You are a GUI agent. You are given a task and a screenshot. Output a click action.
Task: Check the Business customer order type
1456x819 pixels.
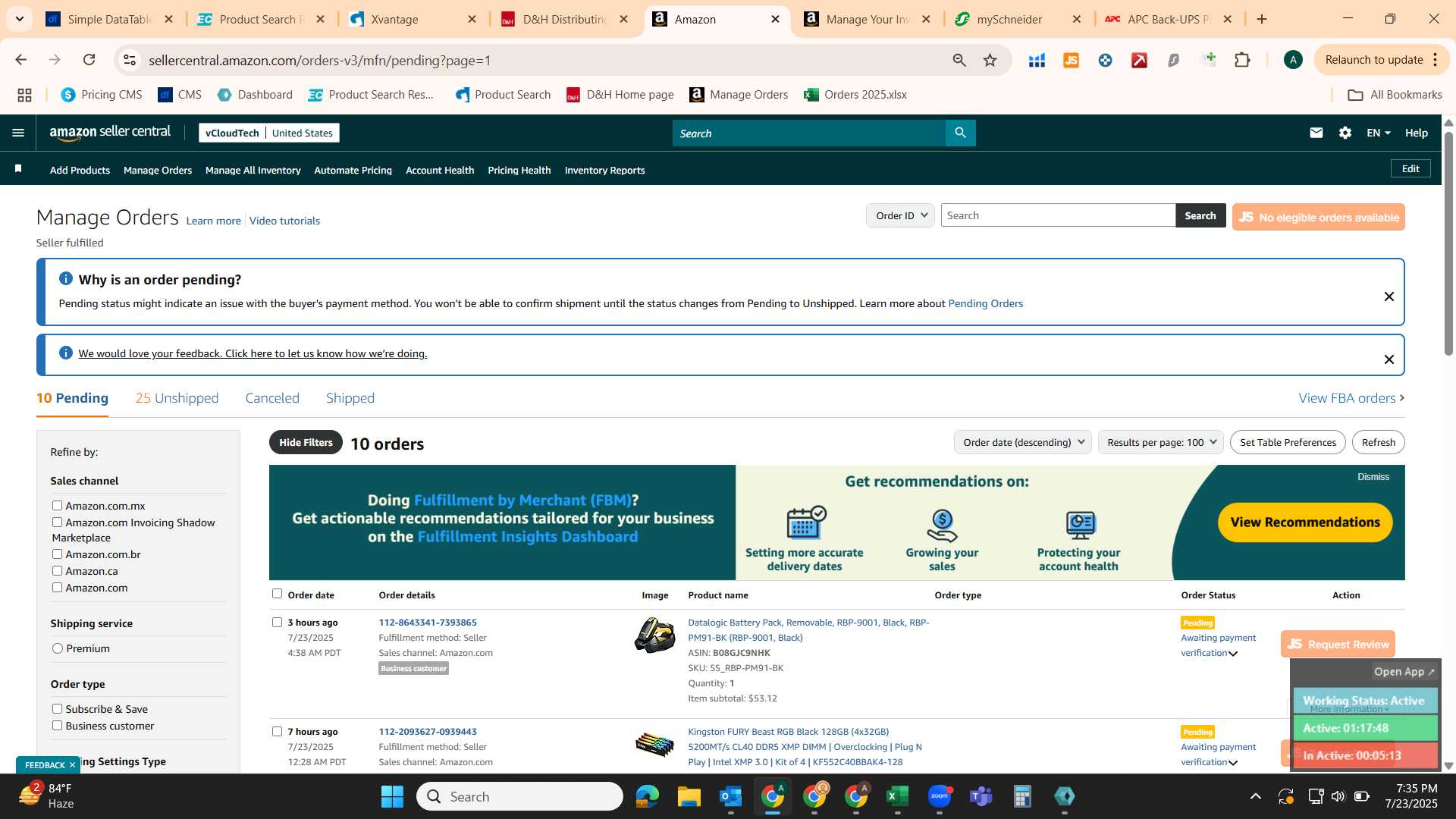57,726
